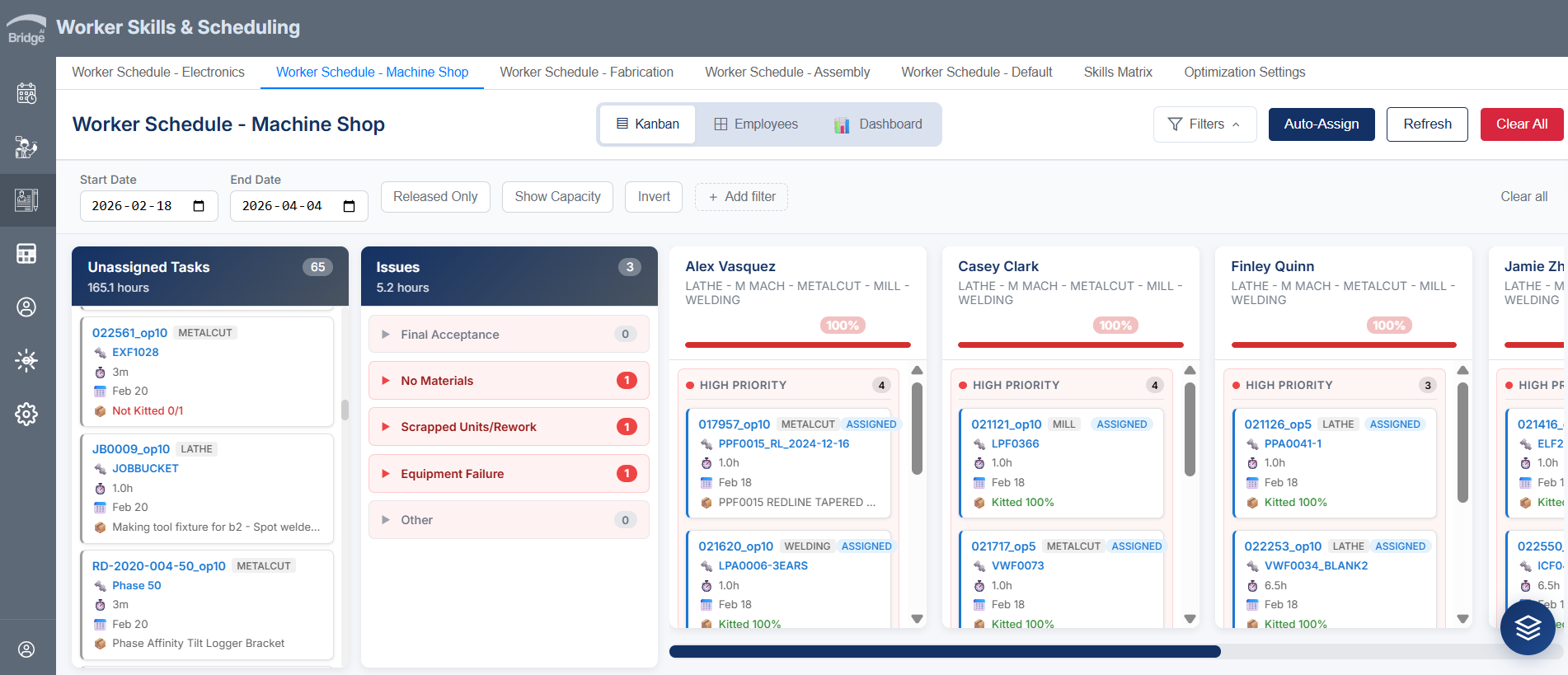Click the timer icon on JB0009_op10 card
Screen dimensions: 1568x675
pos(101,489)
